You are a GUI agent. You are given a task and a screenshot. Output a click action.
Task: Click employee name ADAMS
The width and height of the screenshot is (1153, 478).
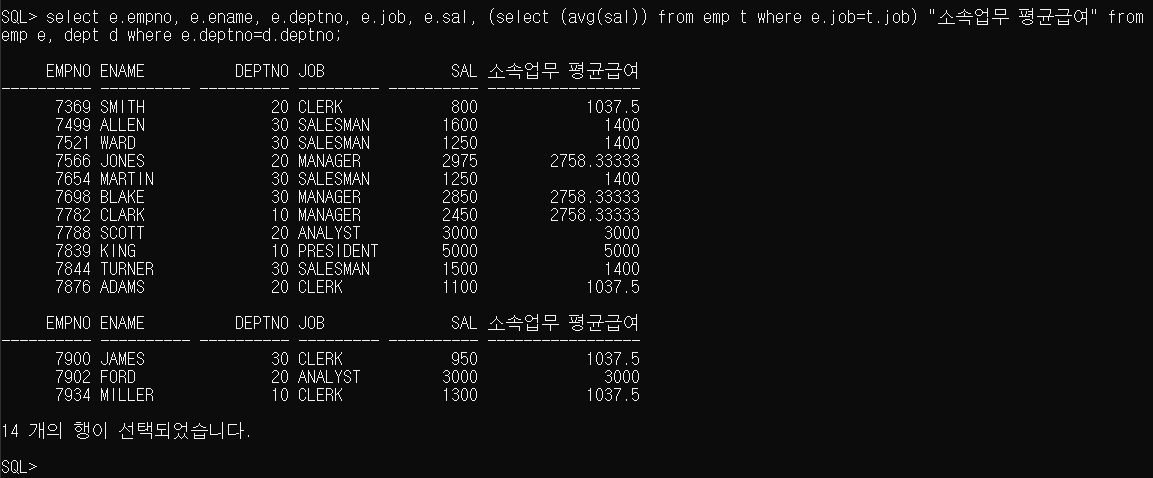click(122, 288)
